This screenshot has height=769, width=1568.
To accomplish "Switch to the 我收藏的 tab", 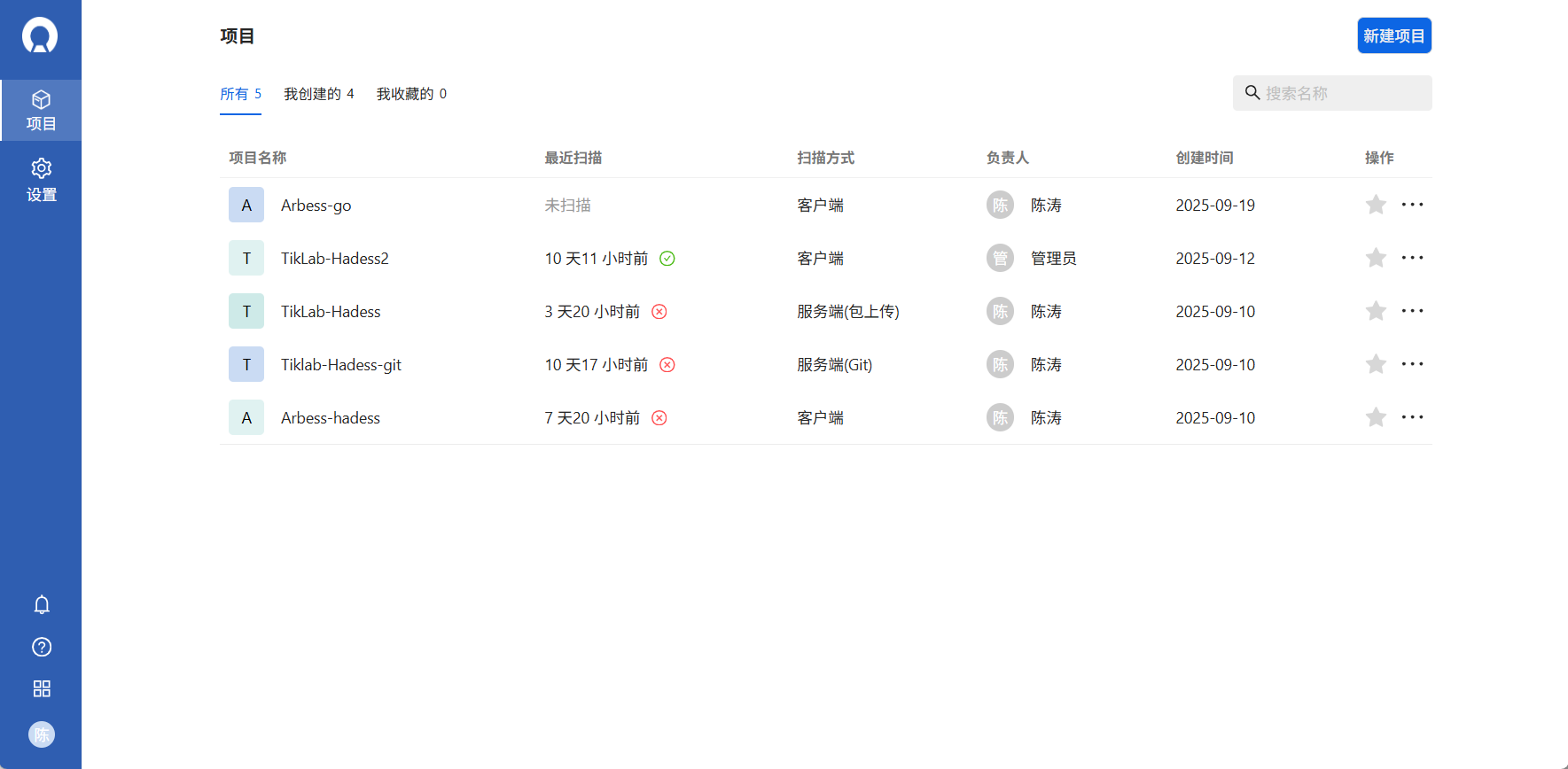I will point(411,93).
